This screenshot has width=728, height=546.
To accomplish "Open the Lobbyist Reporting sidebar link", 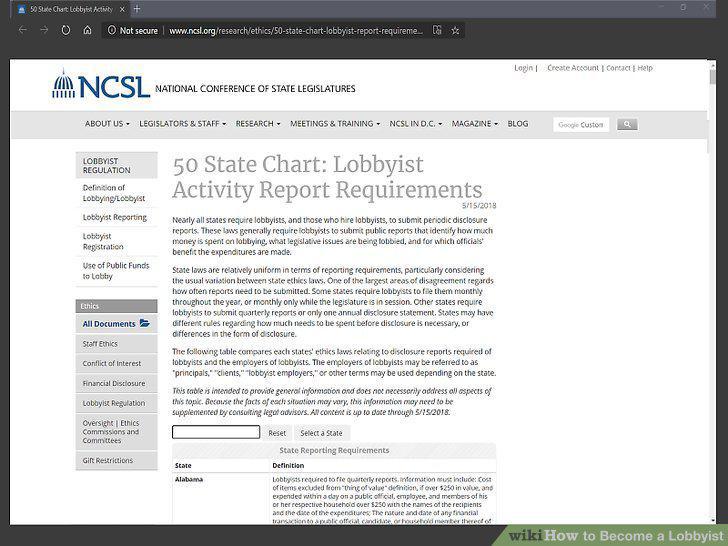I will point(115,217).
